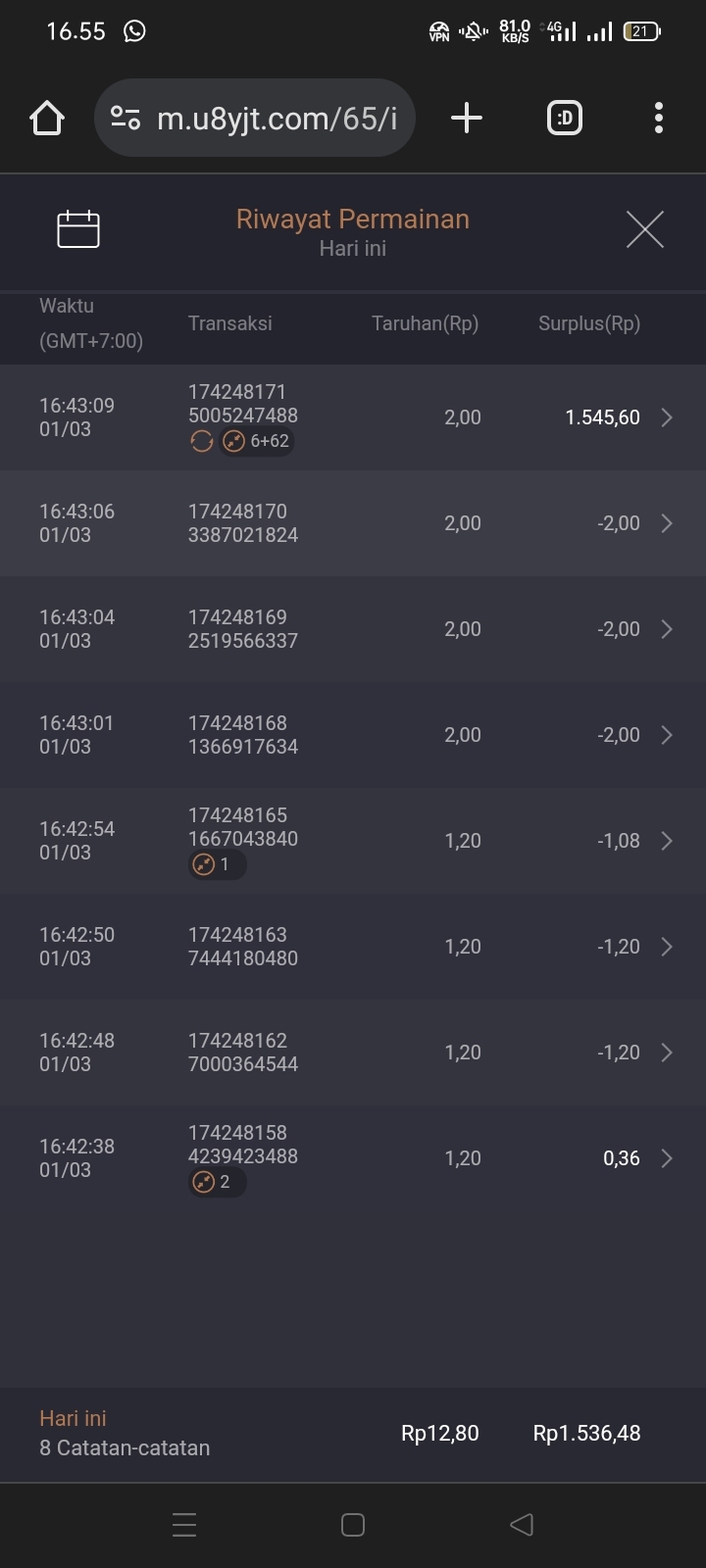Open the 1.545,60 surplus entry
Screen dimensions: 706x1568
602,417
